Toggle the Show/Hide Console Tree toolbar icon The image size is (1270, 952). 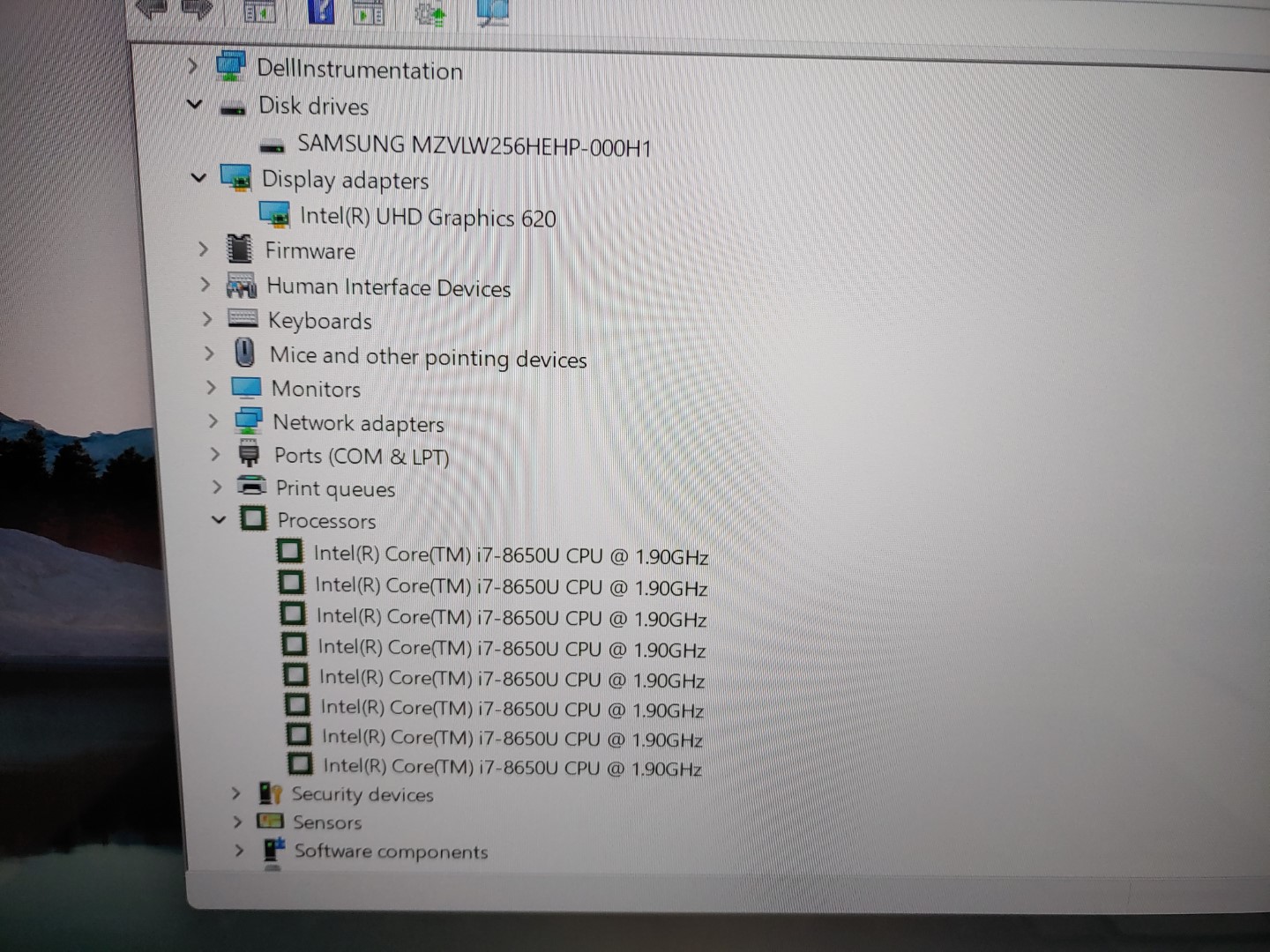[259, 11]
